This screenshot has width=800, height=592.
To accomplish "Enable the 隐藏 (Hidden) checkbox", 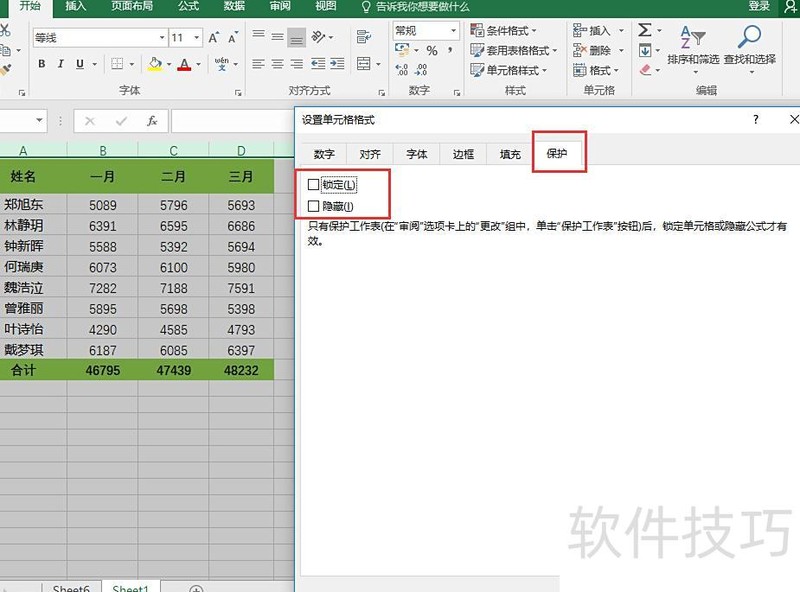I will pyautogui.click(x=314, y=205).
